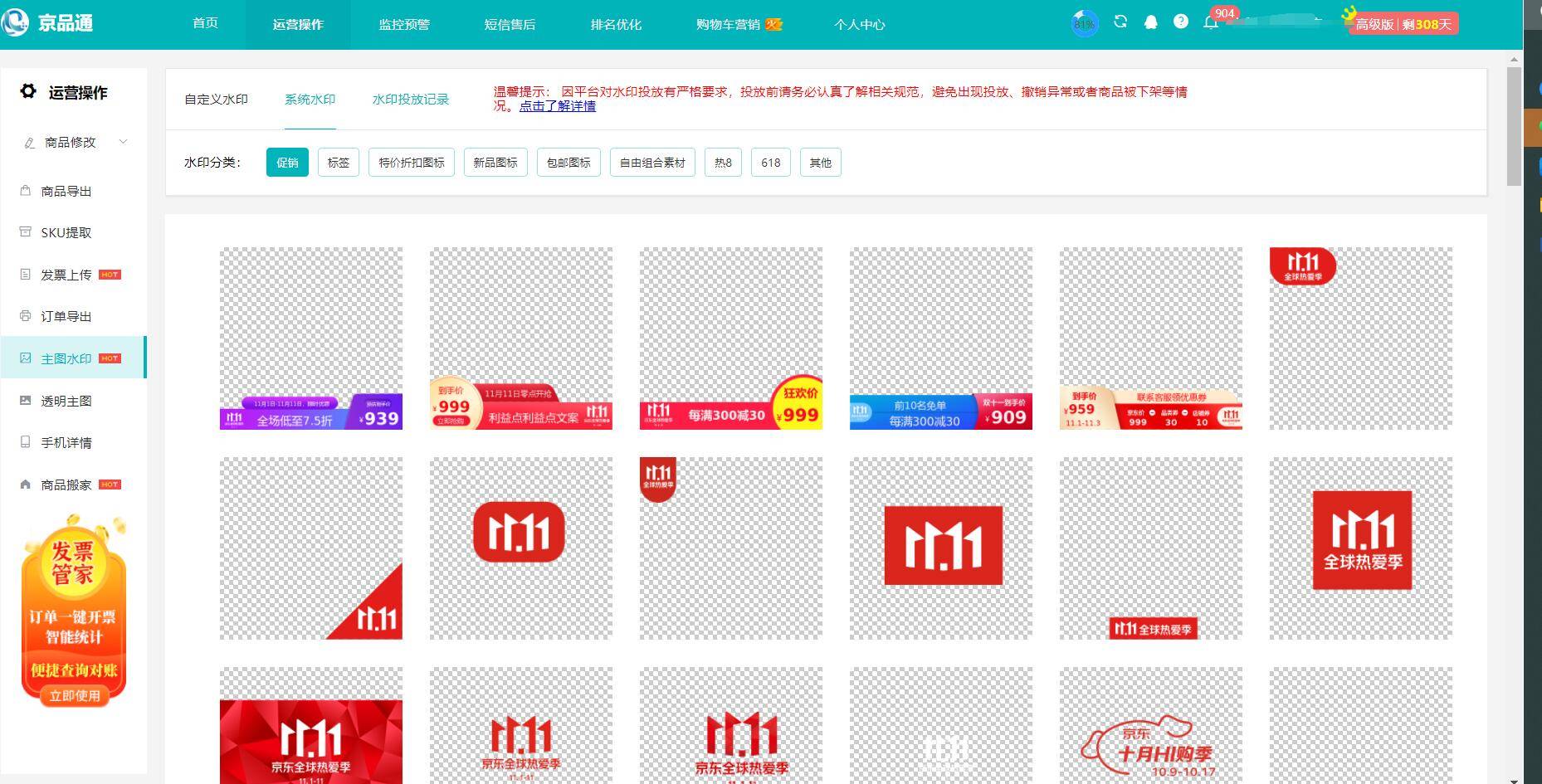The height and width of the screenshot is (784, 1542).
Task: Select the 前10名免单 blue watermark
Action: tap(941, 338)
